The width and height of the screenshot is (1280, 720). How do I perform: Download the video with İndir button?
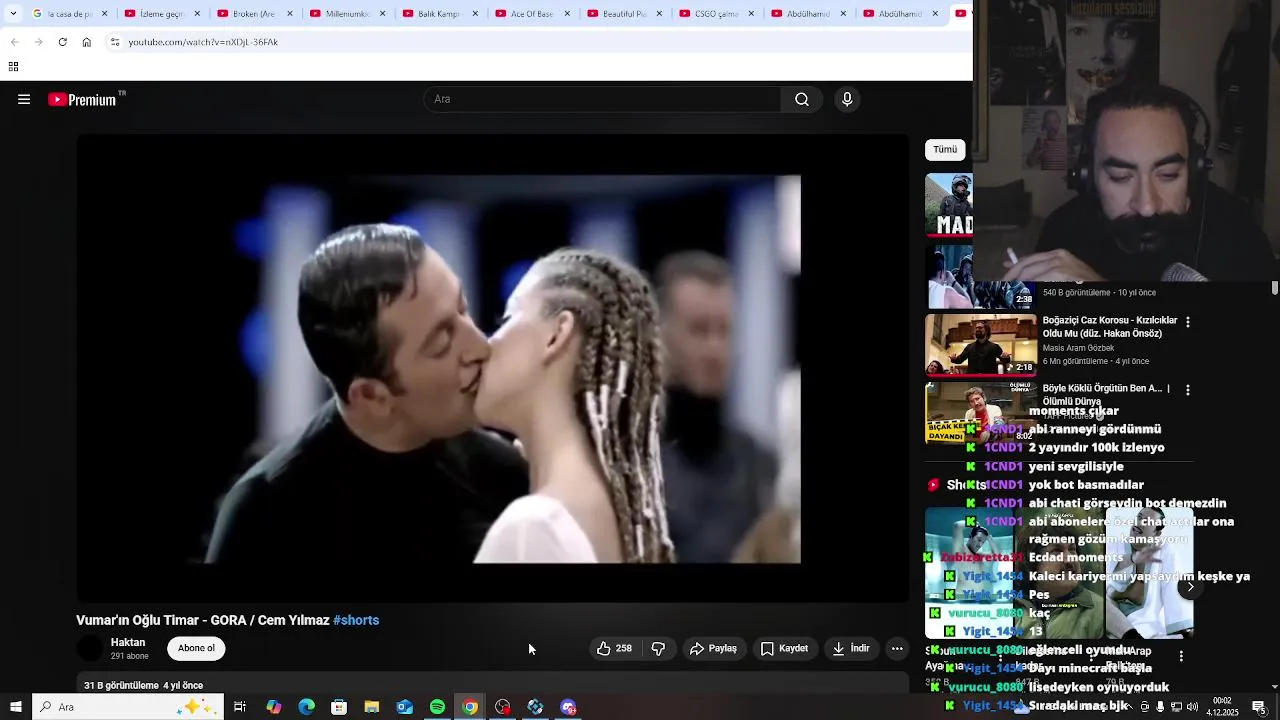851,648
